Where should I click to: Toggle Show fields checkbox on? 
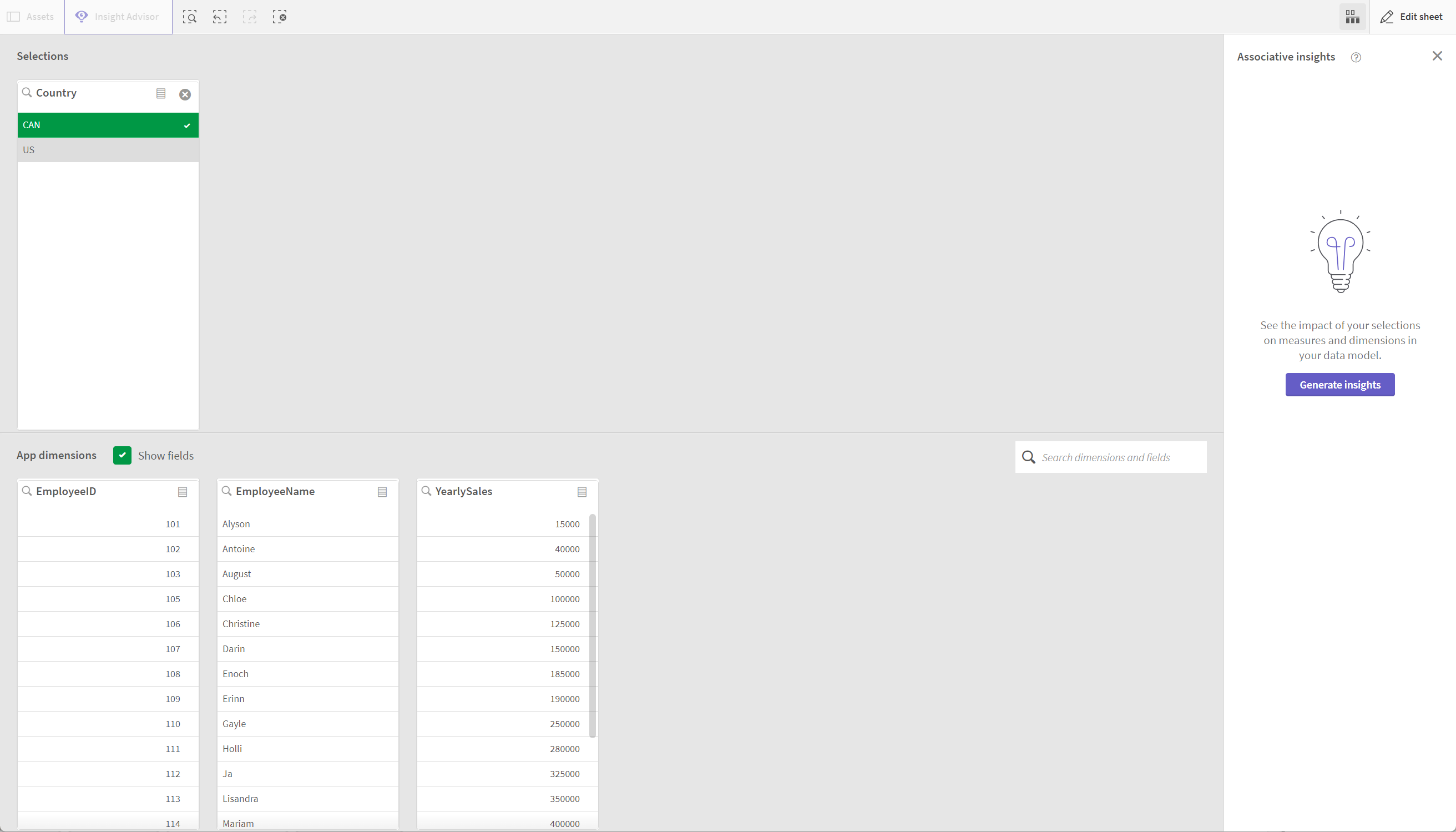click(122, 455)
